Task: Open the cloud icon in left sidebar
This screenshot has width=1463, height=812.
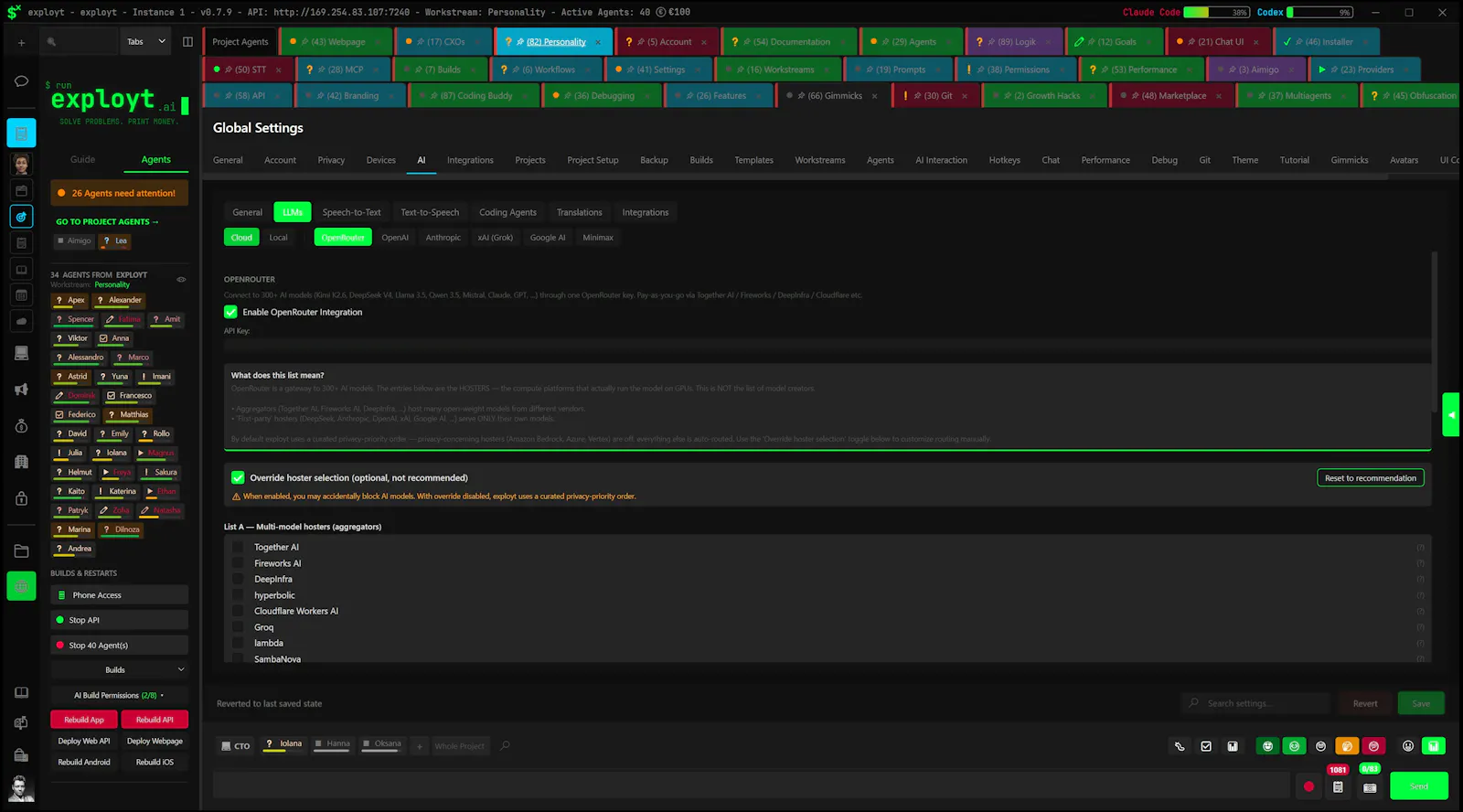Action: [21, 321]
